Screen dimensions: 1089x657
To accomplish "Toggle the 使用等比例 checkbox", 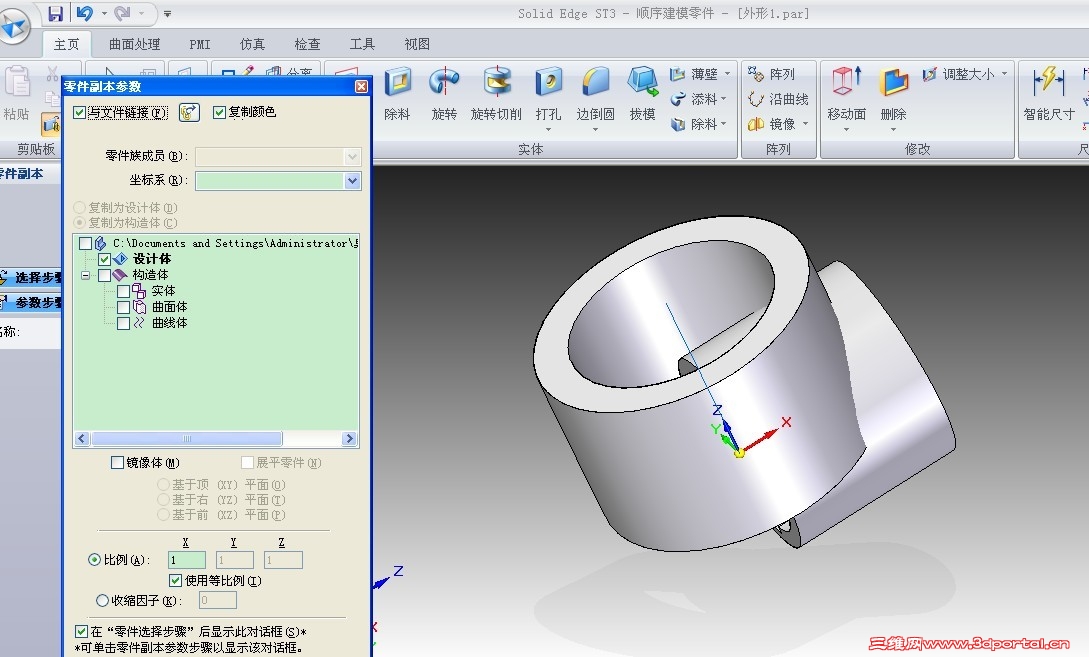I will pos(175,580).
